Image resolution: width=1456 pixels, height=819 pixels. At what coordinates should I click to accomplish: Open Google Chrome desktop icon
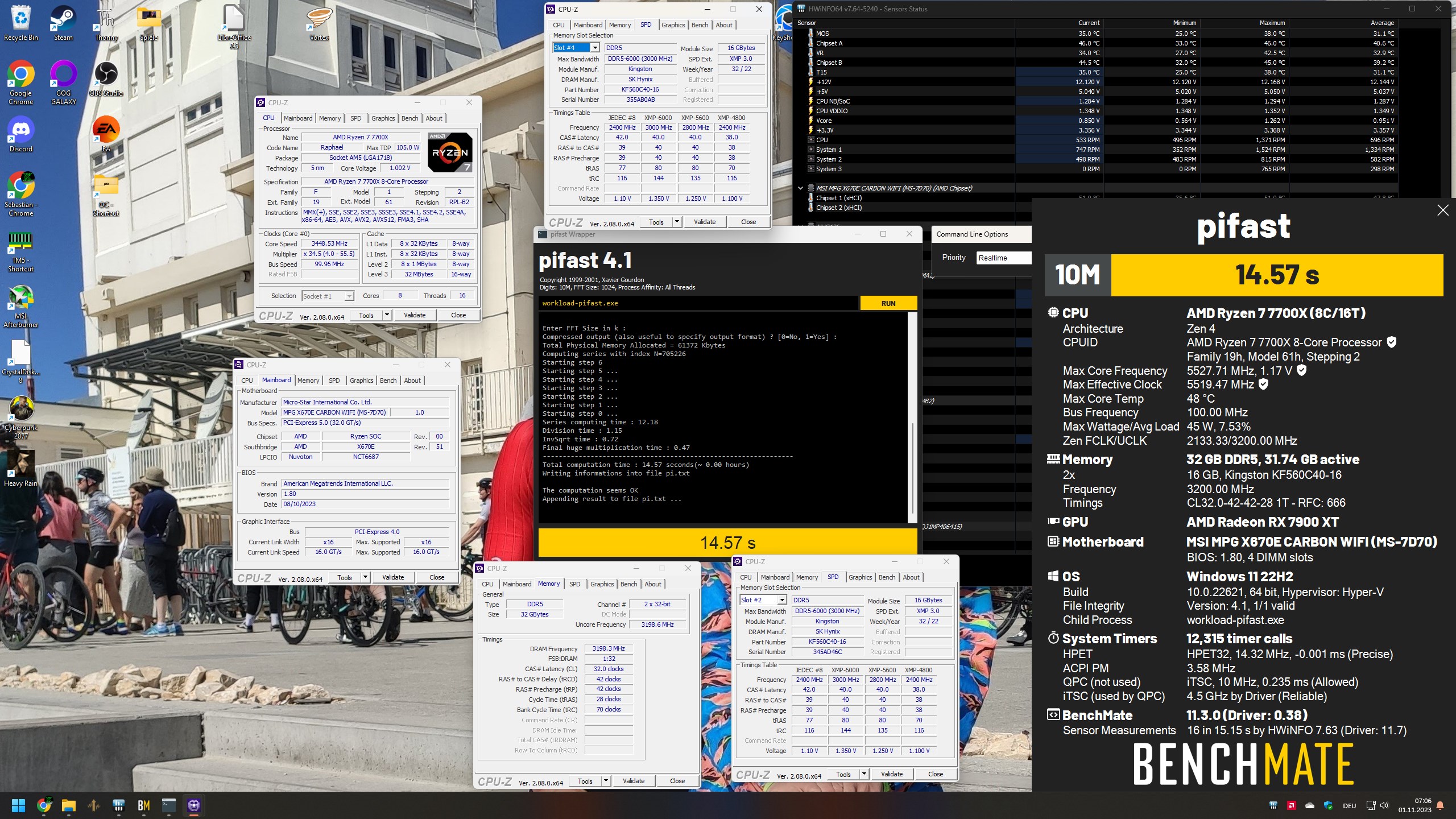[x=20, y=82]
